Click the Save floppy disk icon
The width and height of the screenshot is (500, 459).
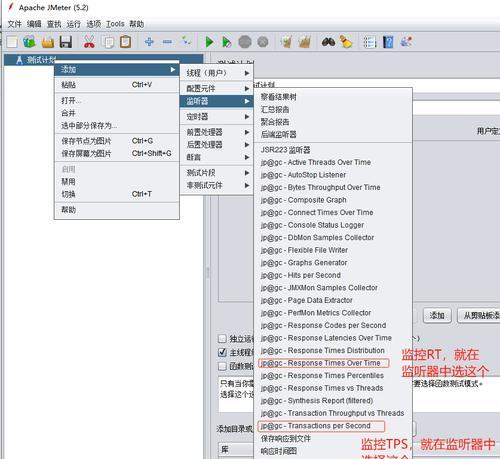click(66, 42)
